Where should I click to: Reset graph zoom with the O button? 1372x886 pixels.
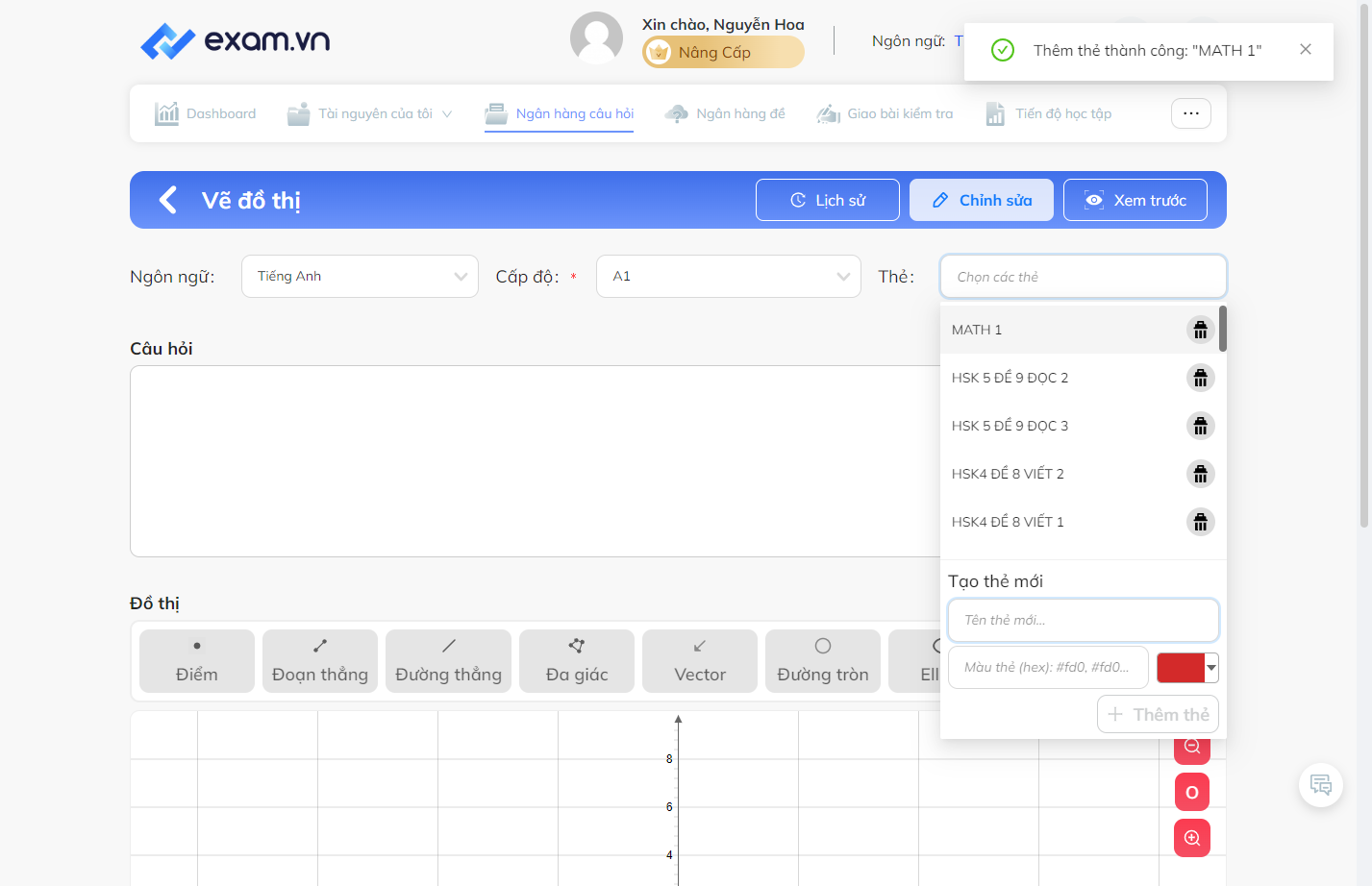point(1192,792)
